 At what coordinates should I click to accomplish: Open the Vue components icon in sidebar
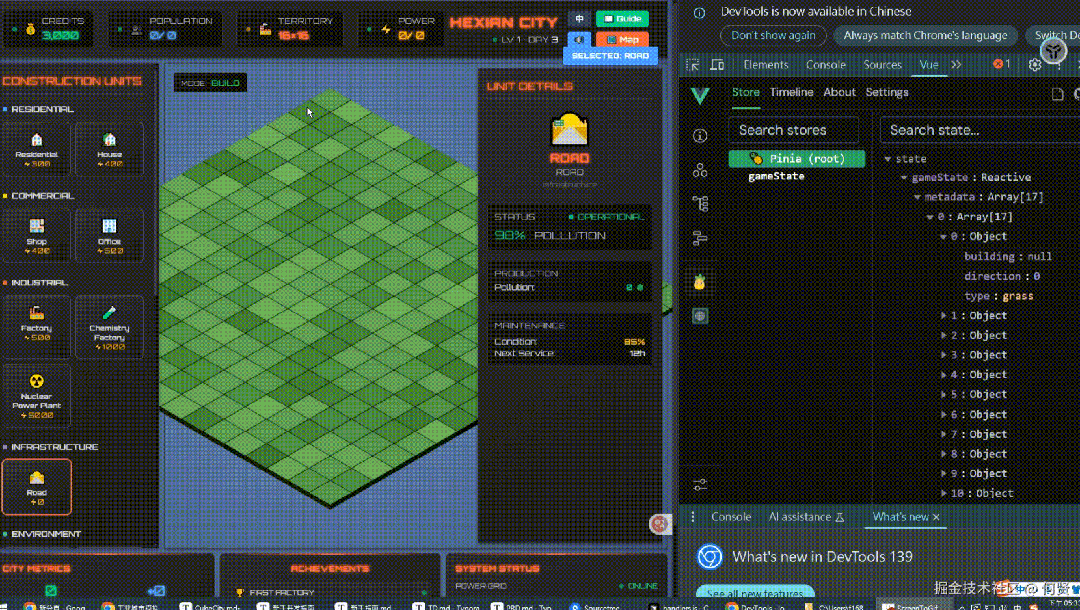(700, 170)
